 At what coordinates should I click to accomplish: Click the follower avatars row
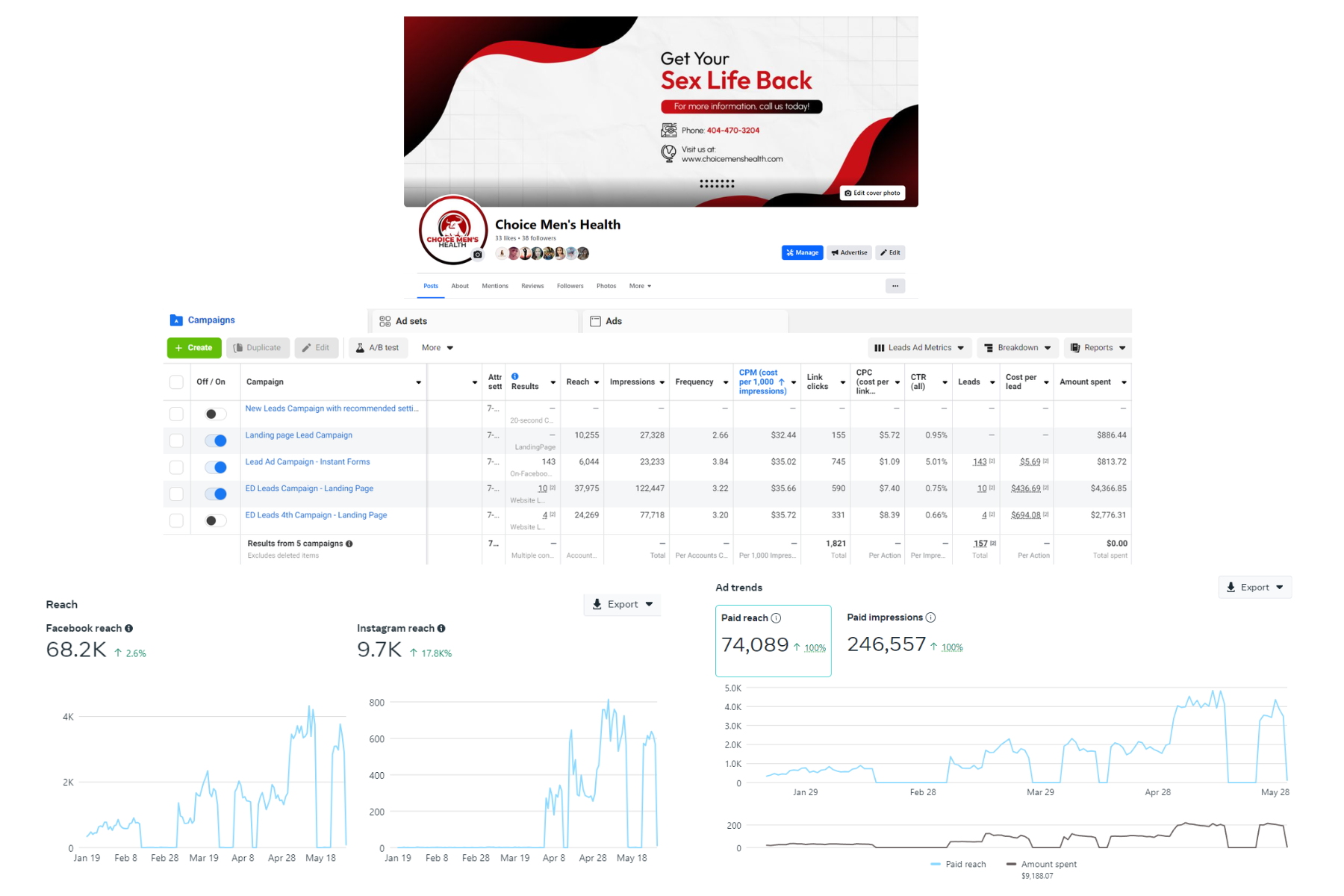543,254
